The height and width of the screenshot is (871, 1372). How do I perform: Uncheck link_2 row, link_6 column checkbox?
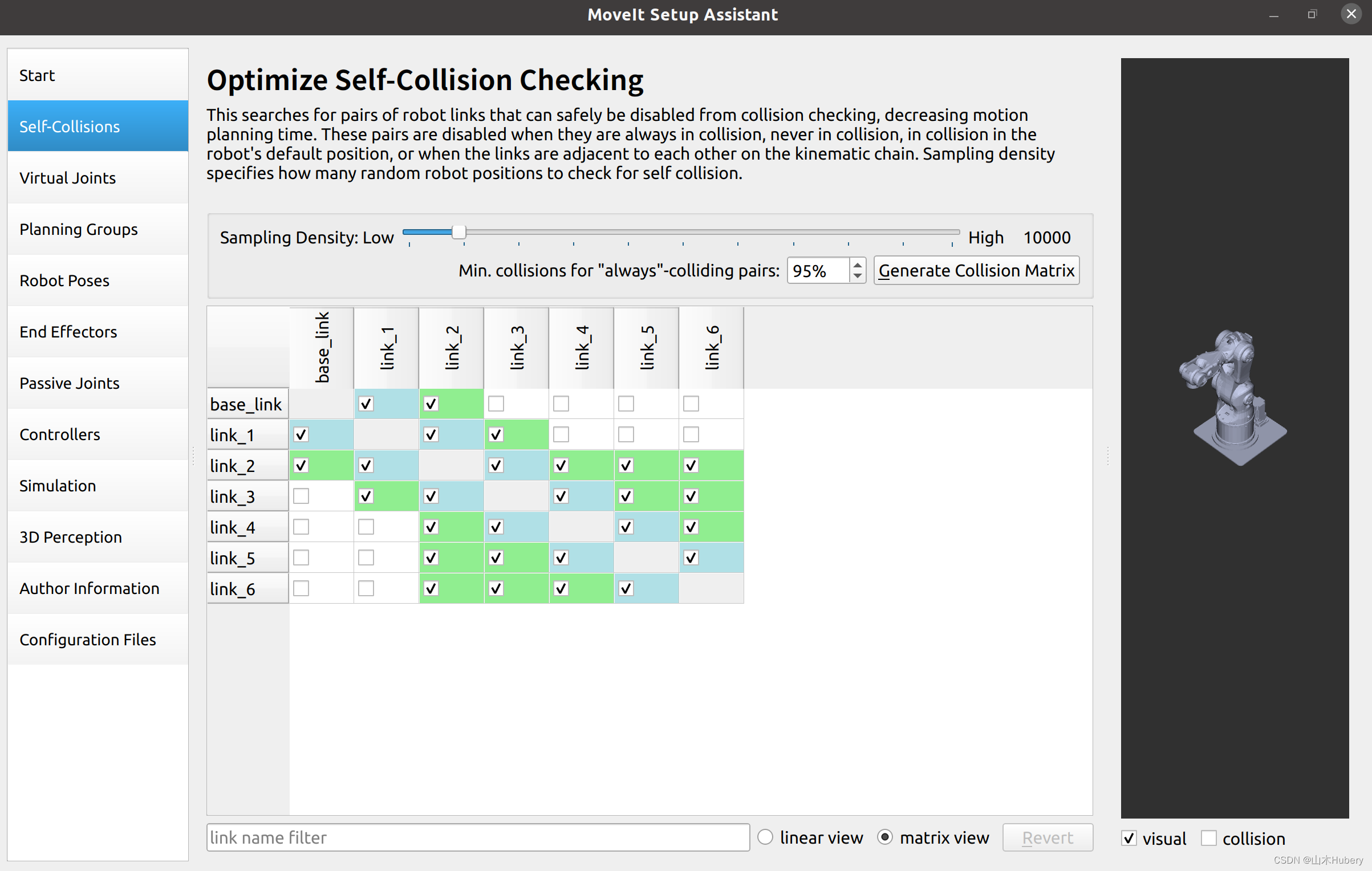coord(691,465)
